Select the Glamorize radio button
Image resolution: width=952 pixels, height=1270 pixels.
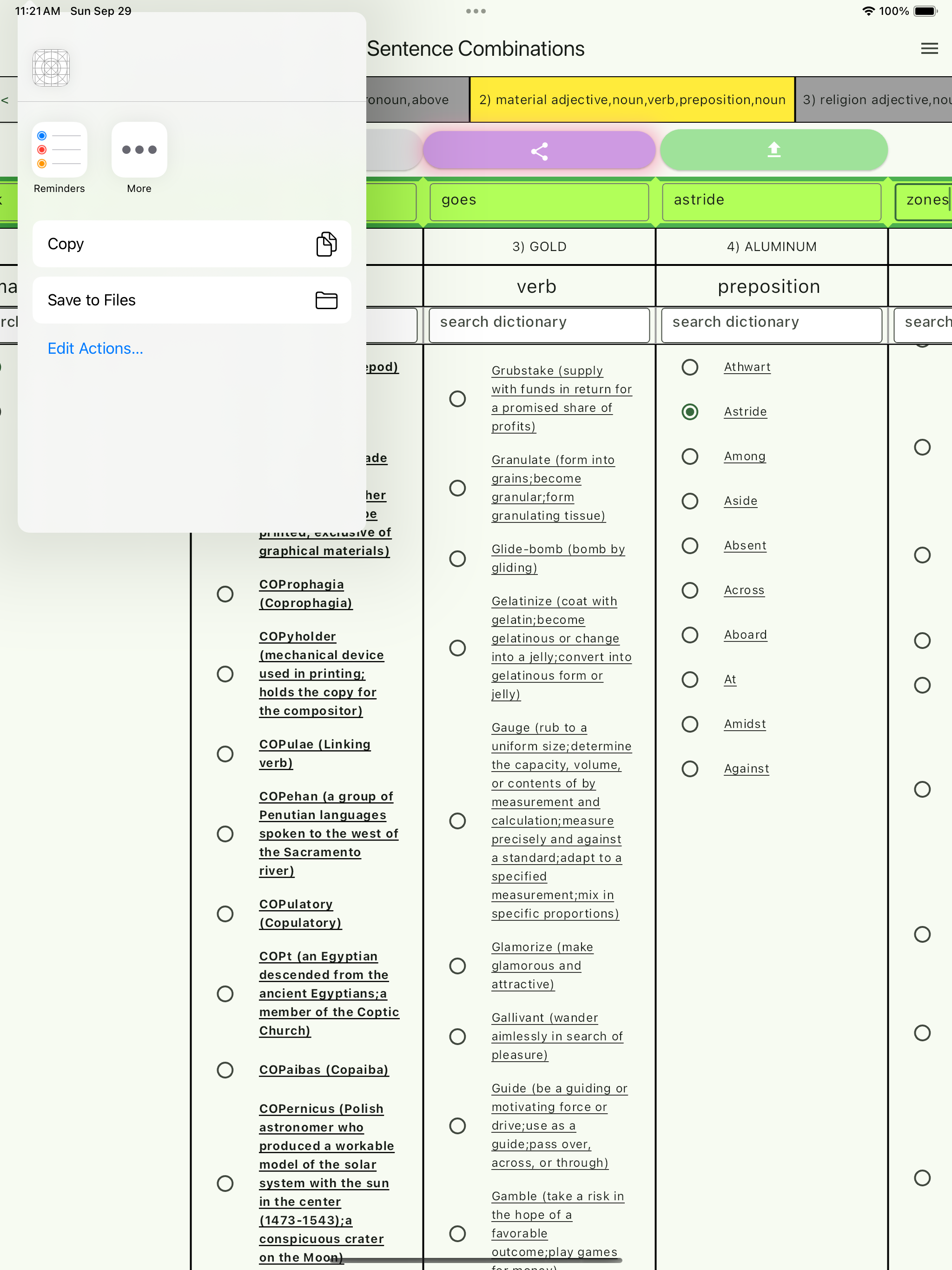457,966
